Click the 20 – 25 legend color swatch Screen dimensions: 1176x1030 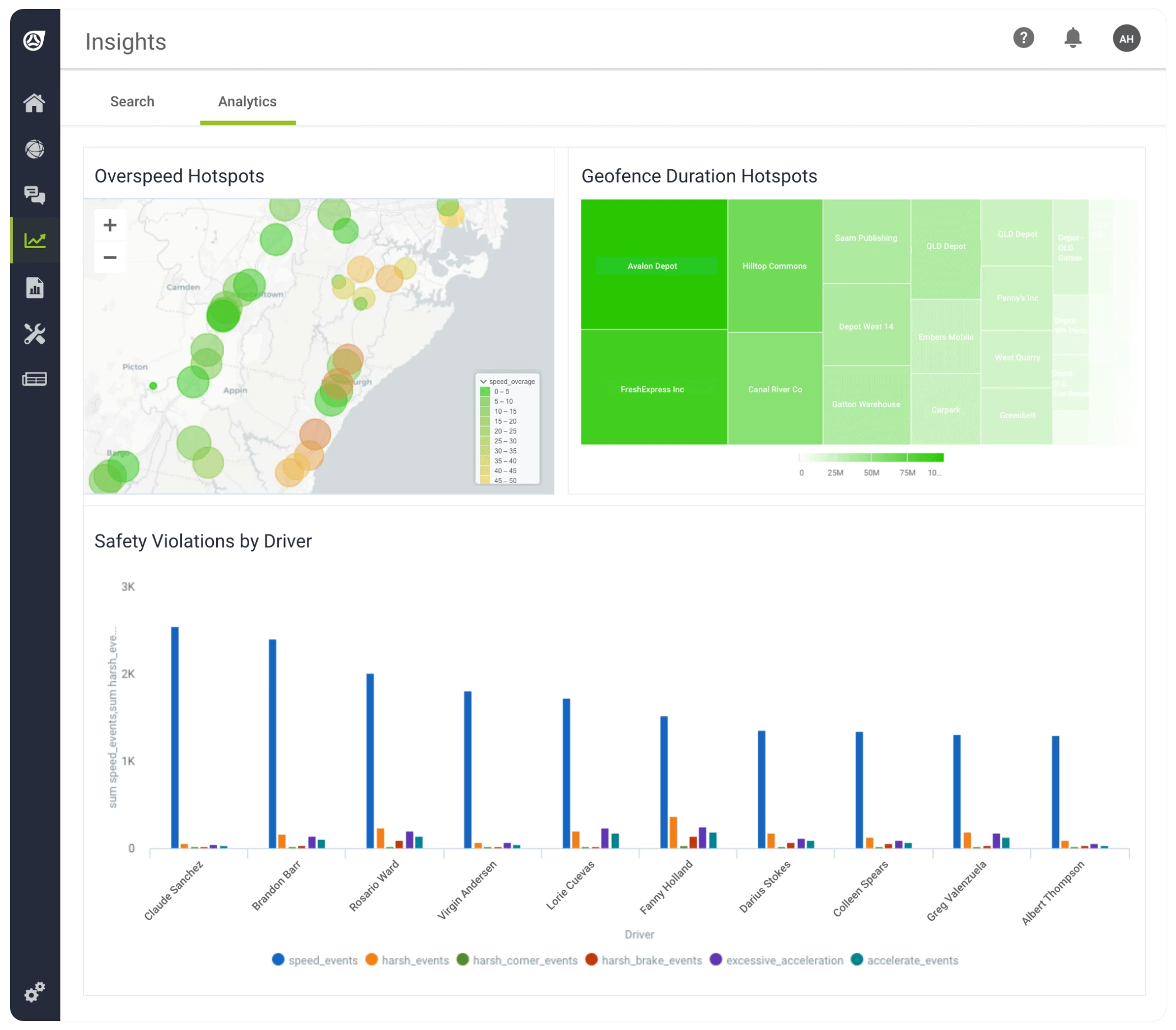coord(485,431)
